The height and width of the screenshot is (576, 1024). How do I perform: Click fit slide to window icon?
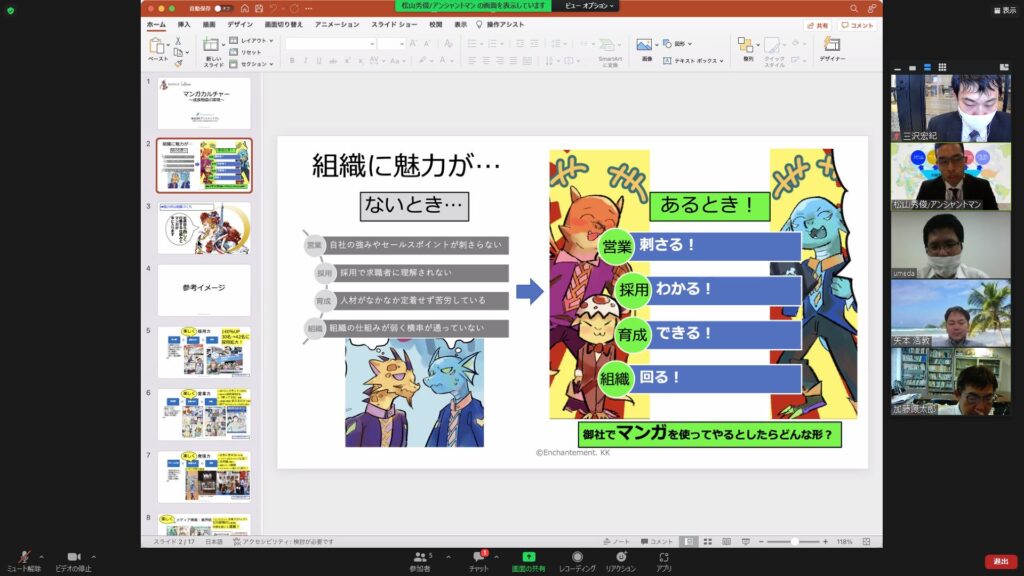(x=867, y=542)
